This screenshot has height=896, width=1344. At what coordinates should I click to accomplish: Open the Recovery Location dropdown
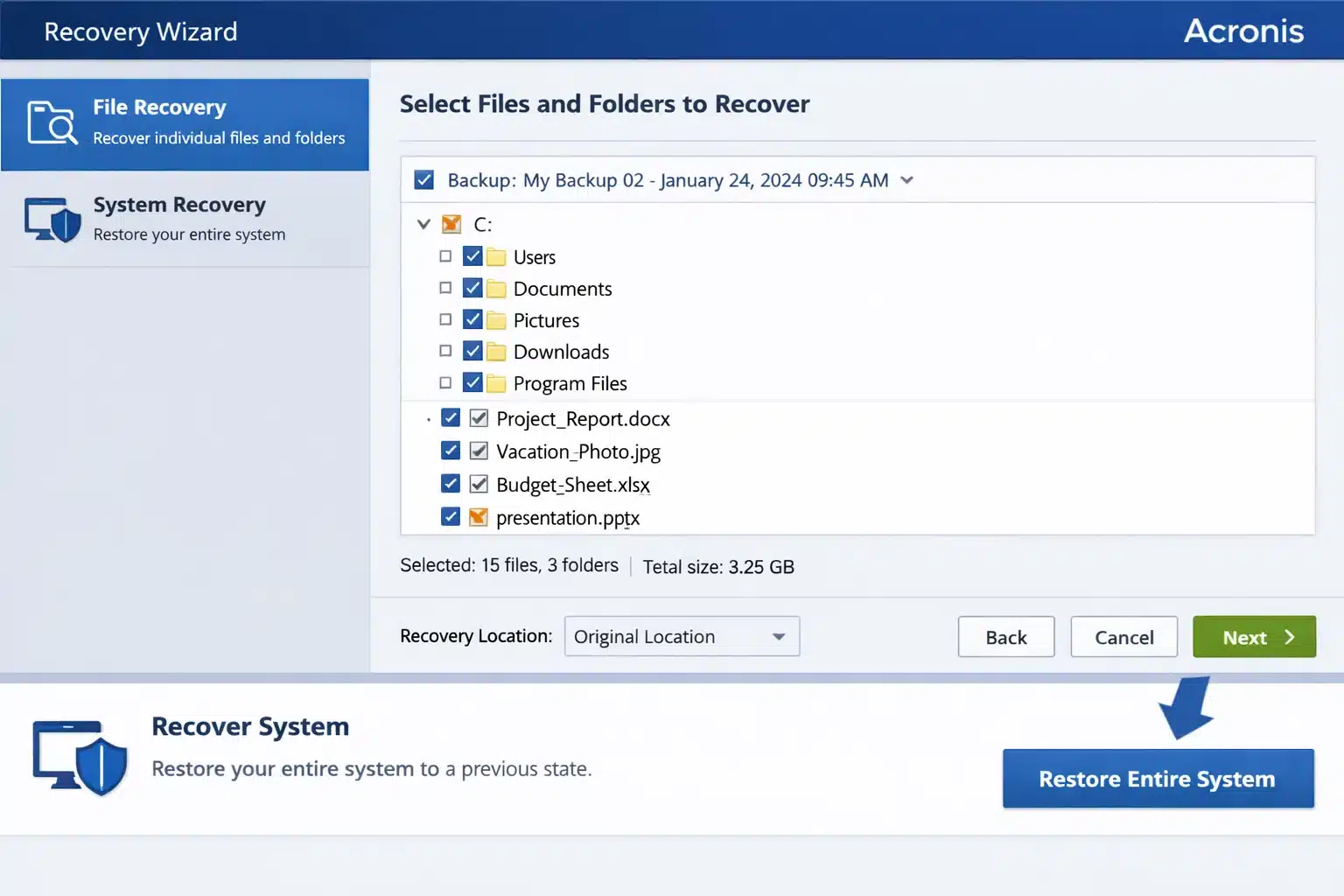682,636
